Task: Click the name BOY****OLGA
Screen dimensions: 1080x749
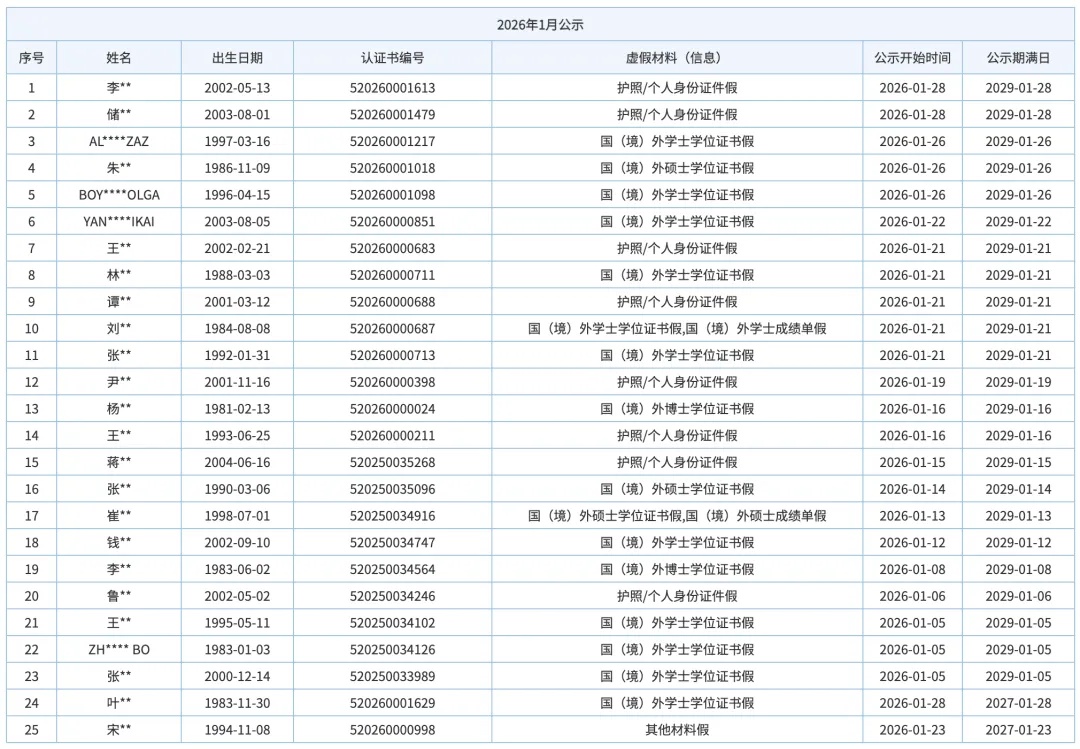Action: click(119, 195)
